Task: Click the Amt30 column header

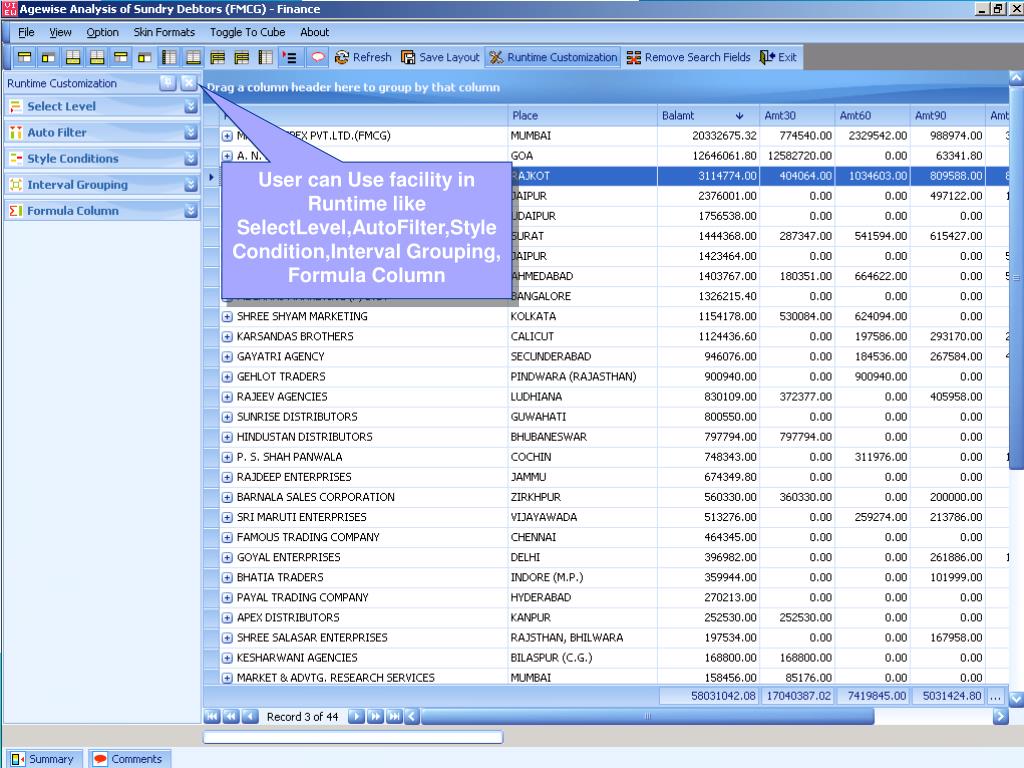Action: coord(797,116)
